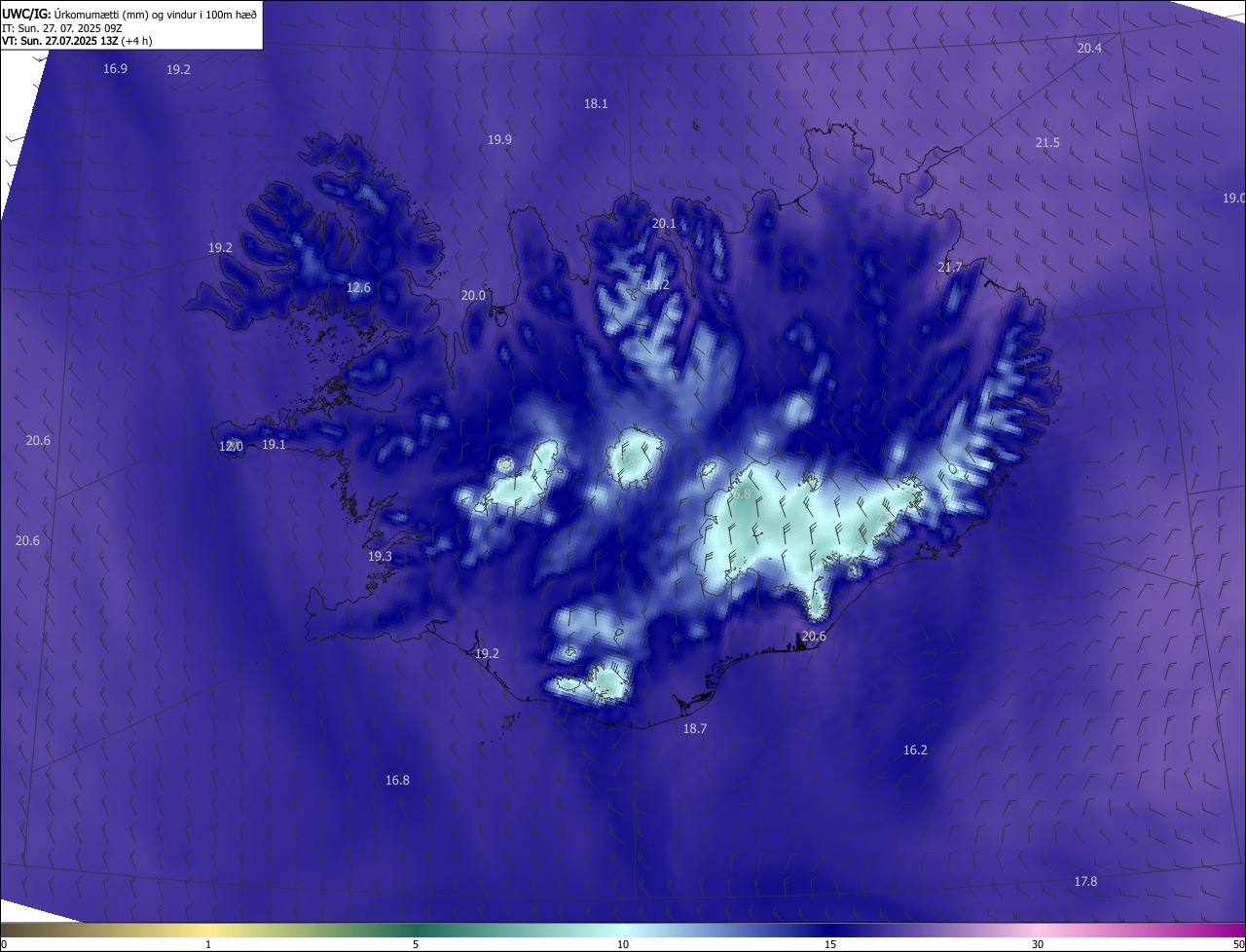
Task: Click the 11.2 value label
Action: [x=657, y=285]
